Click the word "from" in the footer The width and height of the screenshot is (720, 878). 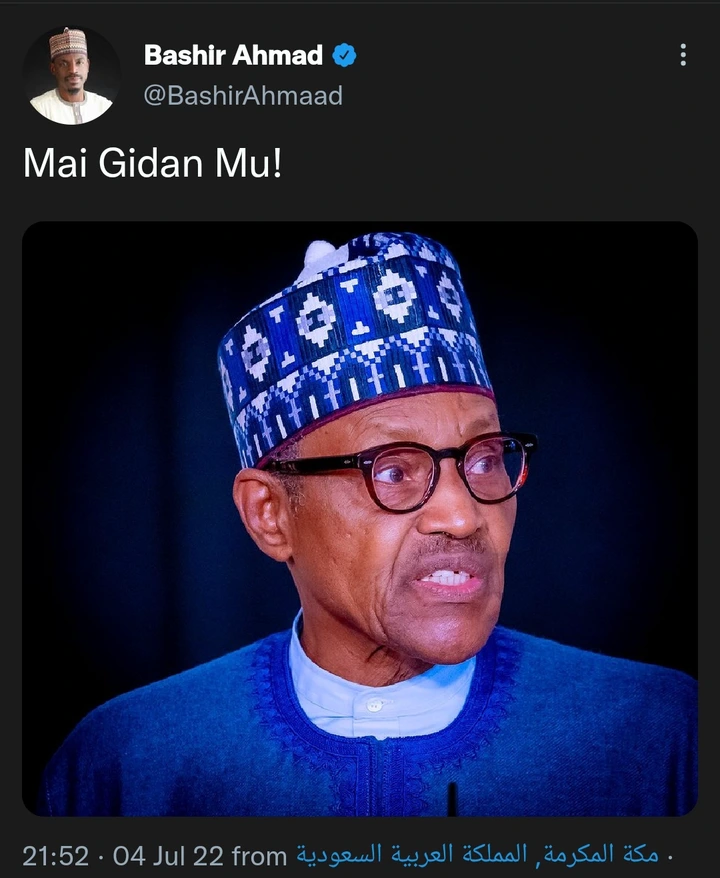point(259,856)
